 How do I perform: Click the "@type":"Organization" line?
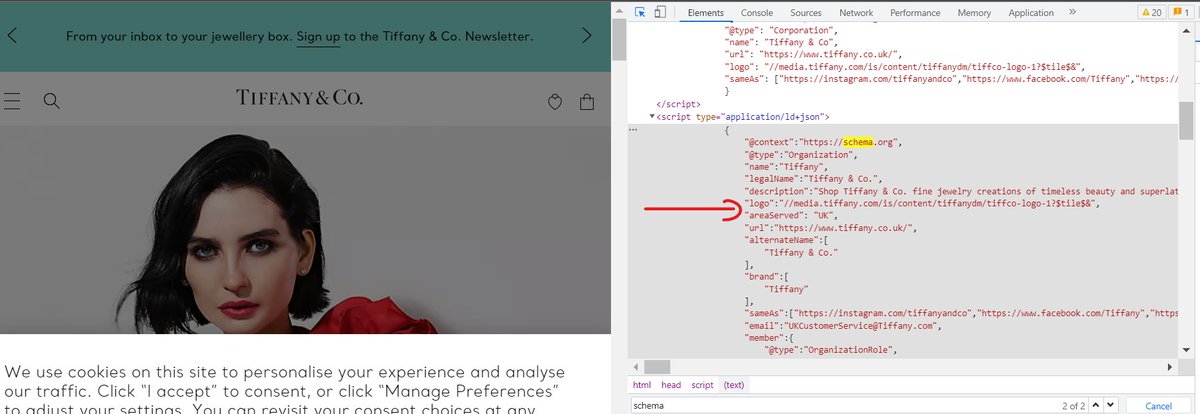801,154
